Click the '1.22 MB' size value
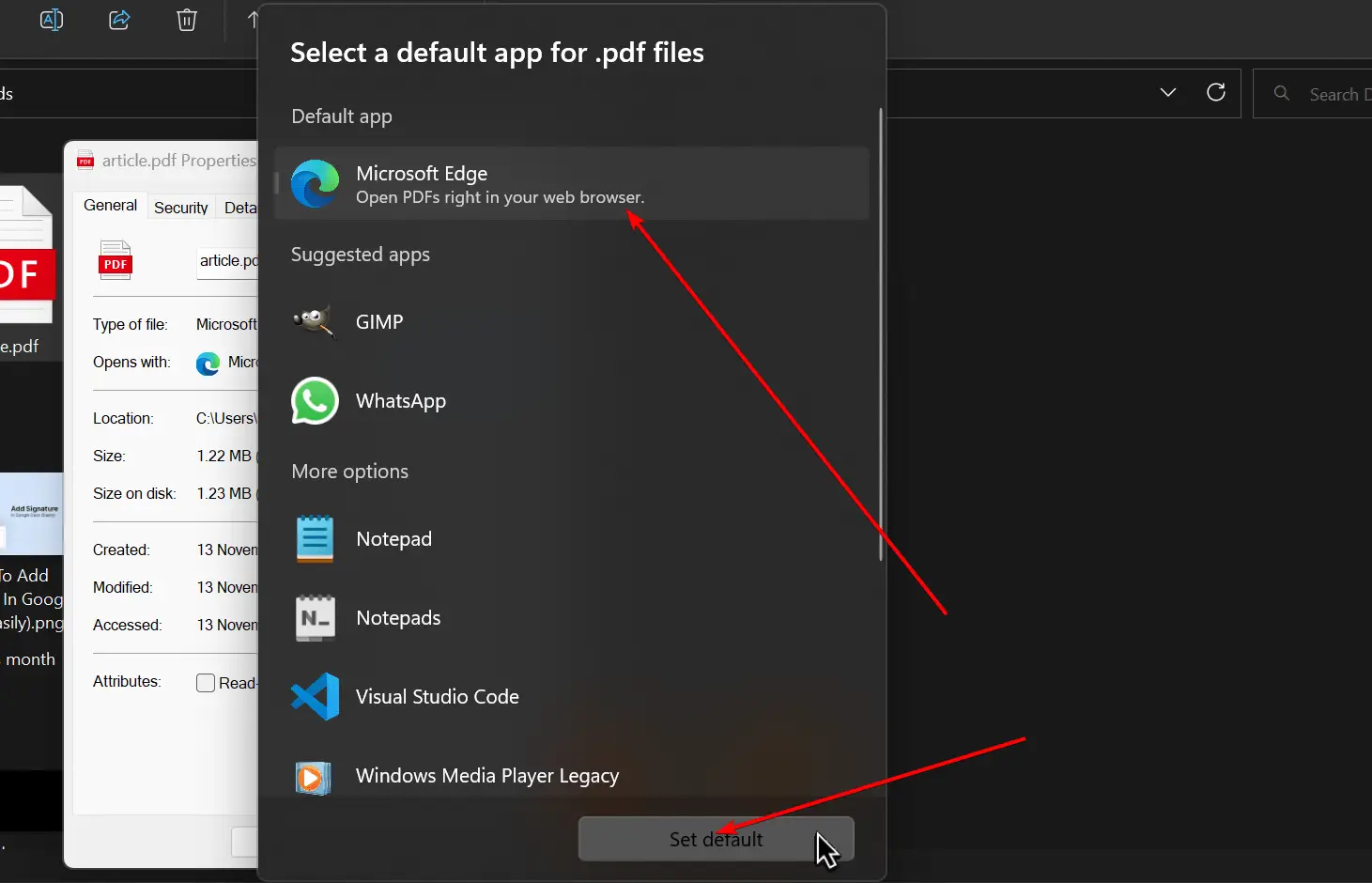 coord(224,456)
